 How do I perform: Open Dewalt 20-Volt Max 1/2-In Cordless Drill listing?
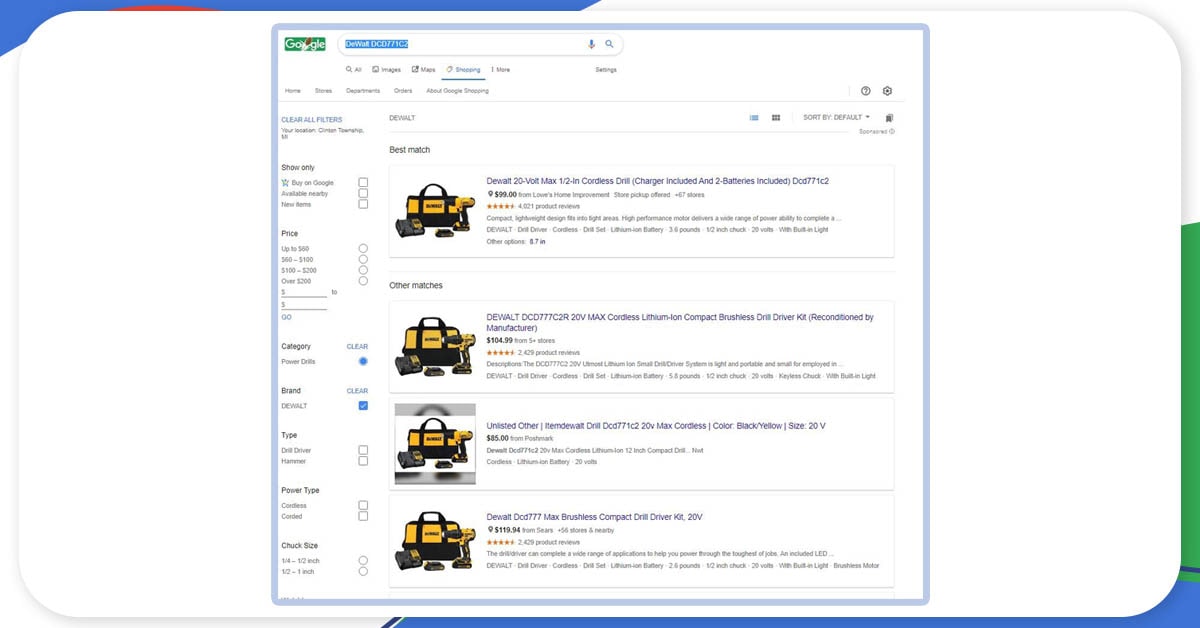658,181
